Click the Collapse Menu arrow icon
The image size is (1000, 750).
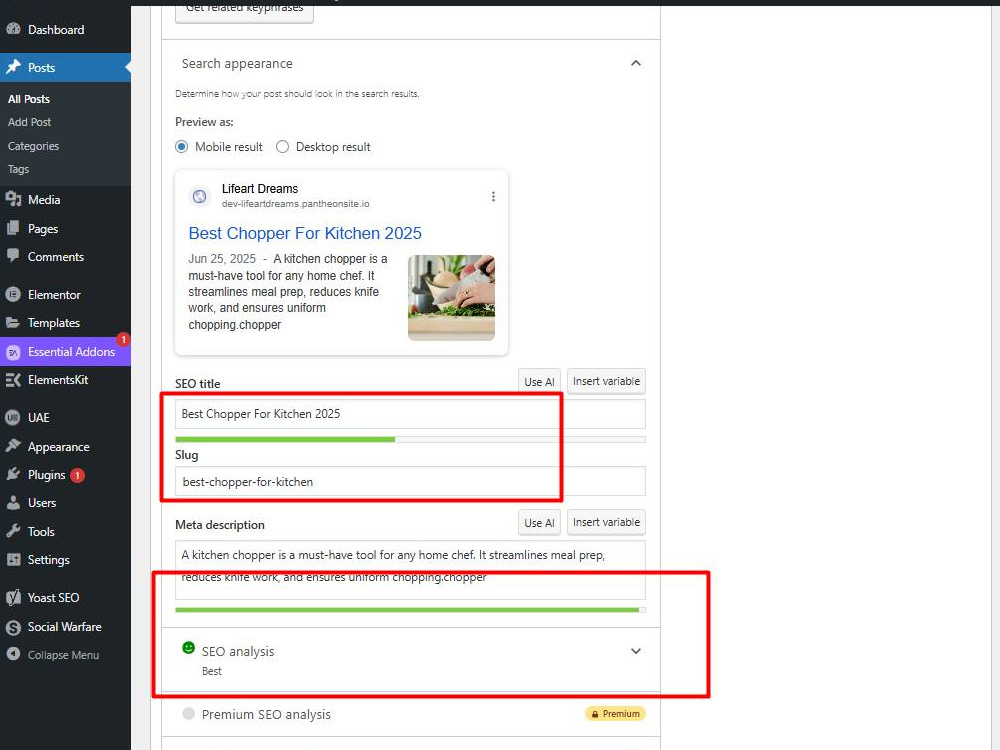tap(13, 654)
